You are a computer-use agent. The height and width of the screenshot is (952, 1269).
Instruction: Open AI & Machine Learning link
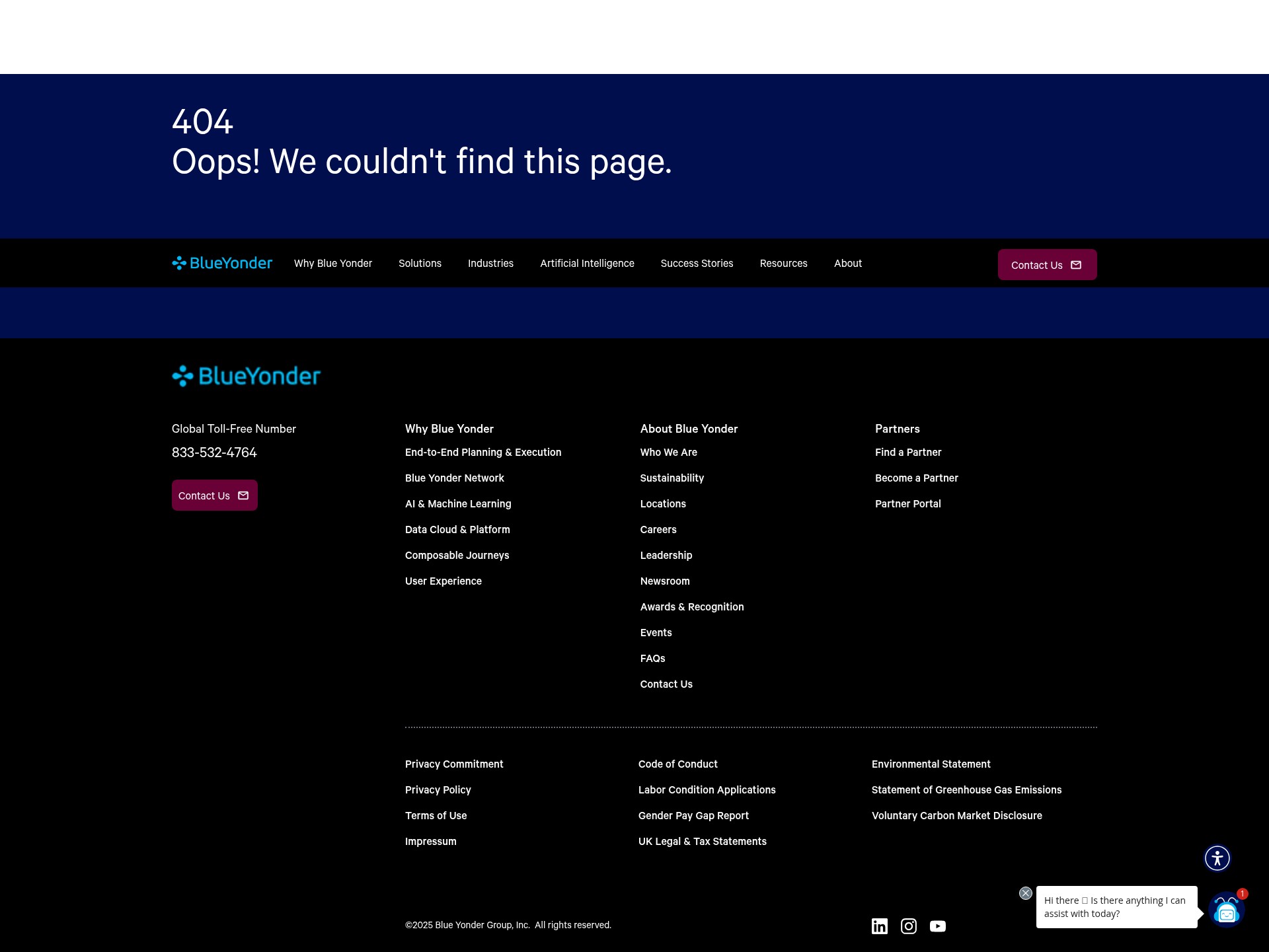click(x=458, y=503)
